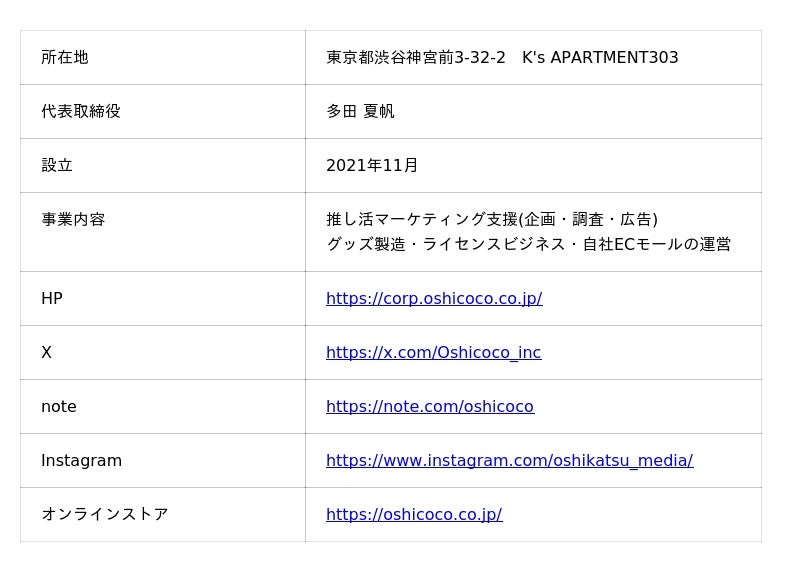
Task: Open the corp.oshicoco.co.jp HP link
Action: click(x=434, y=299)
